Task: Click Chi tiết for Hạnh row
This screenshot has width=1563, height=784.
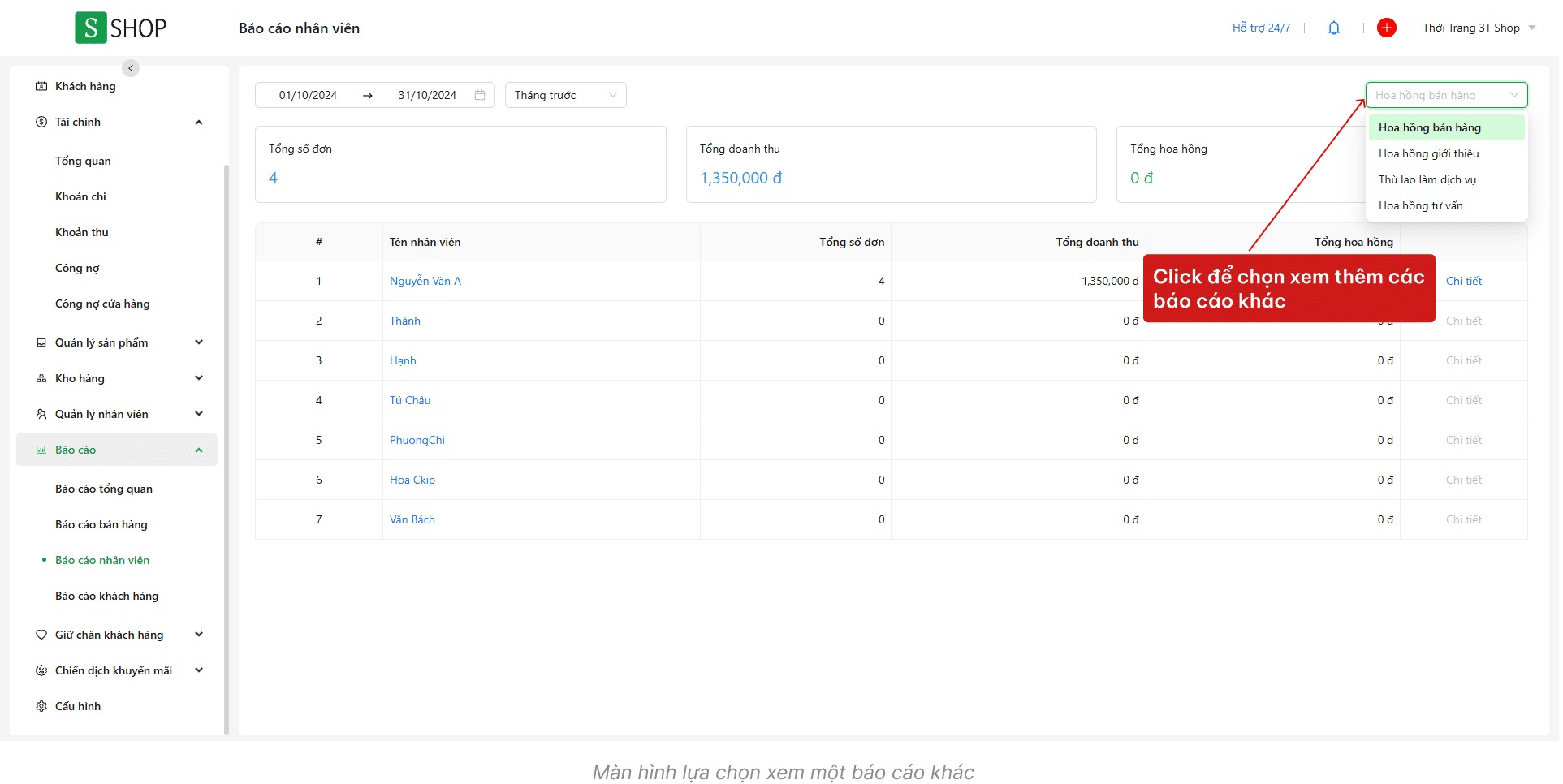Action: click(1464, 360)
